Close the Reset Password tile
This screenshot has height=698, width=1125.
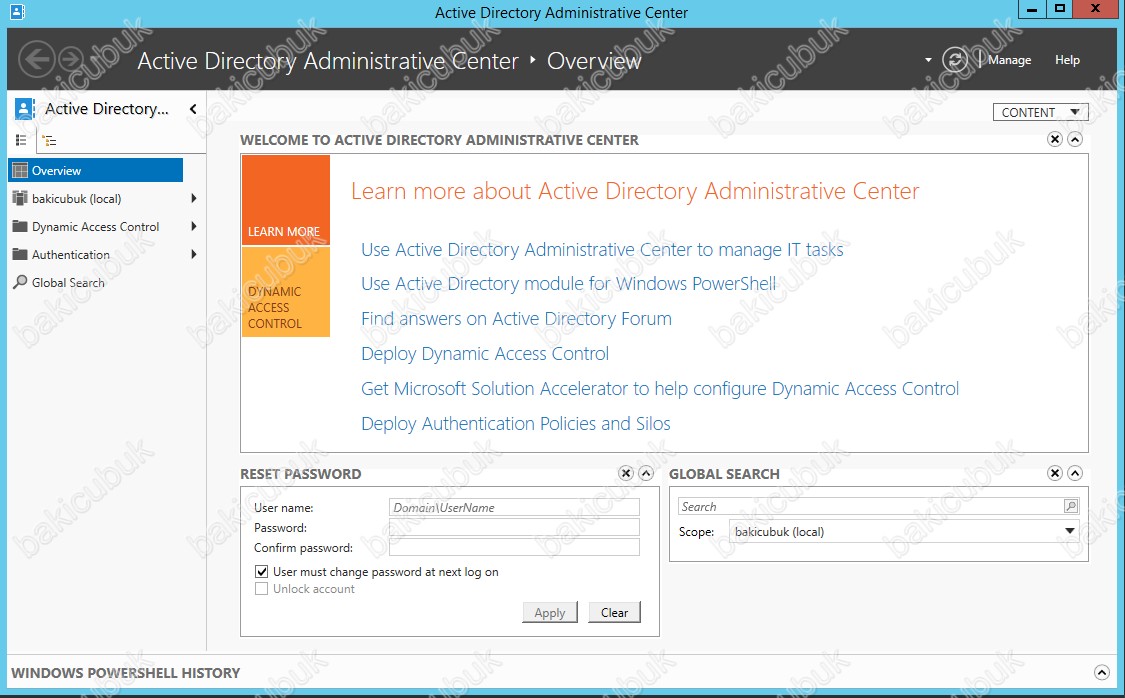(x=626, y=473)
